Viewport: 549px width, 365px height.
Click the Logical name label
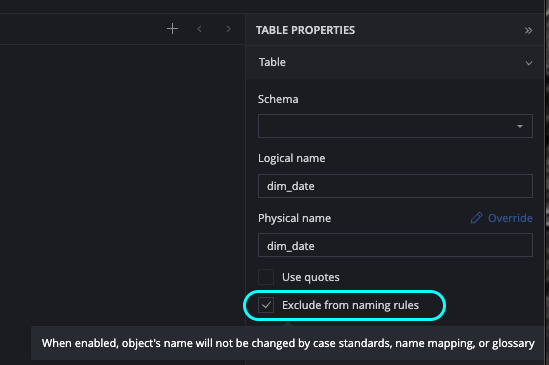pyautogui.click(x=291, y=158)
